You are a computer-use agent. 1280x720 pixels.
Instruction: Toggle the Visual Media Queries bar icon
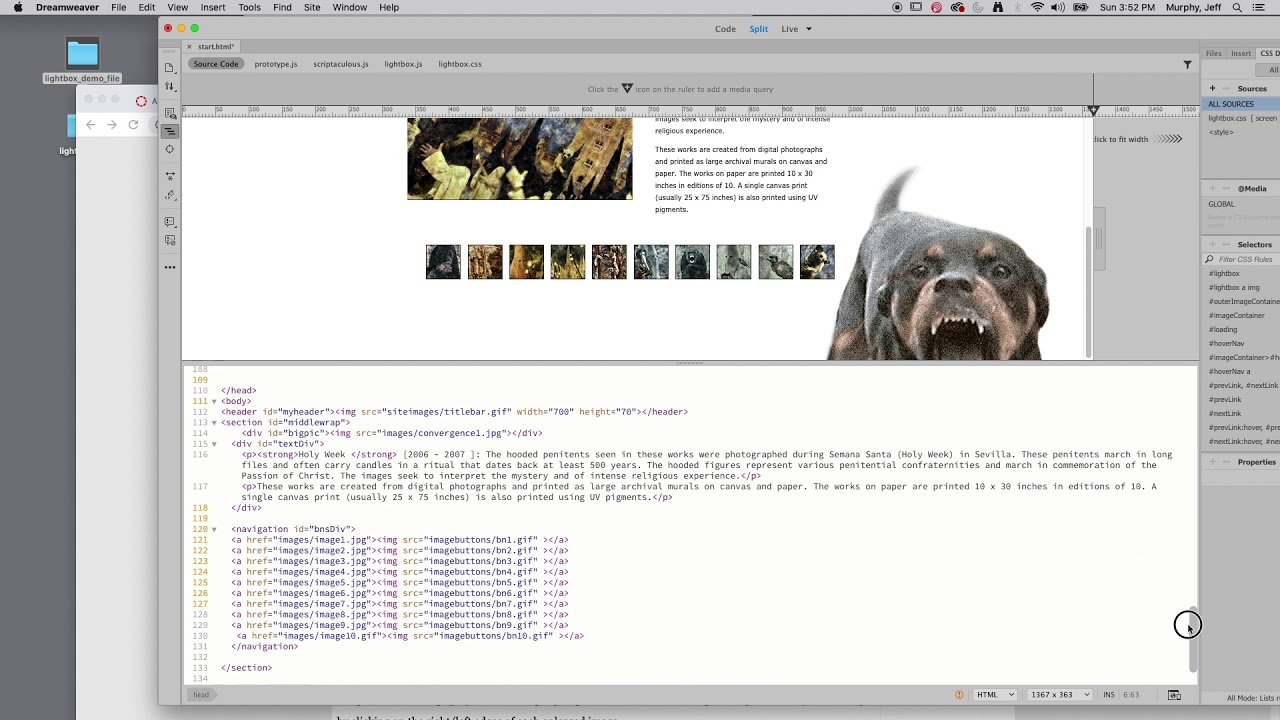[x=170, y=131]
